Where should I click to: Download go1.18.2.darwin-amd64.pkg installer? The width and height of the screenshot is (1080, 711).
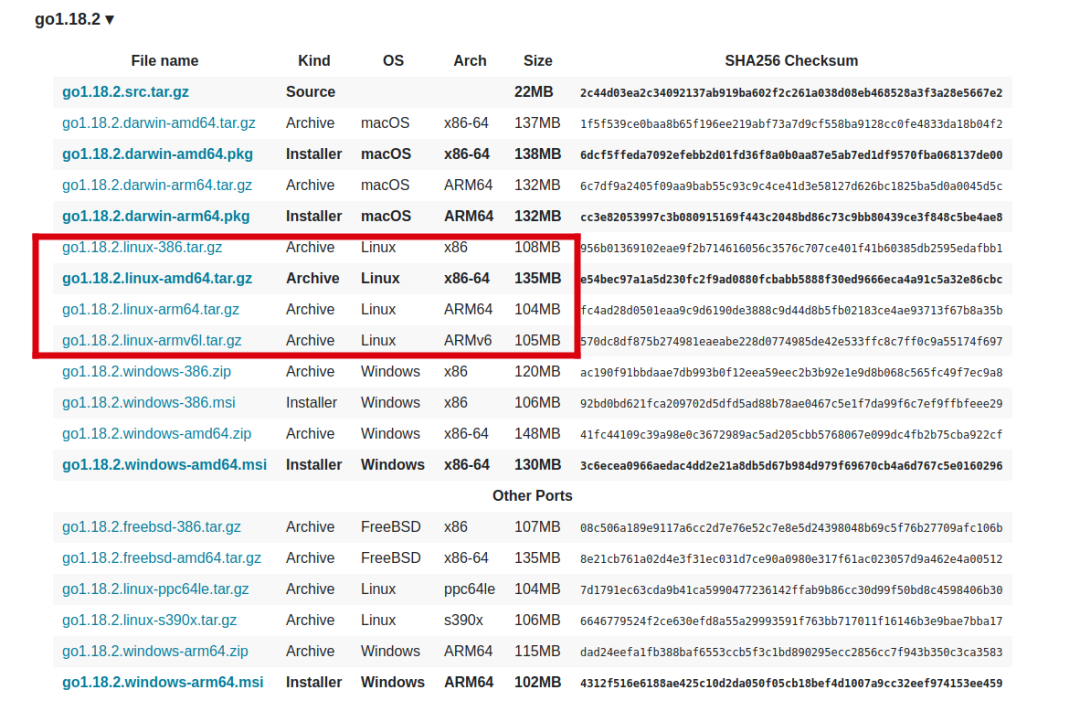pos(157,154)
